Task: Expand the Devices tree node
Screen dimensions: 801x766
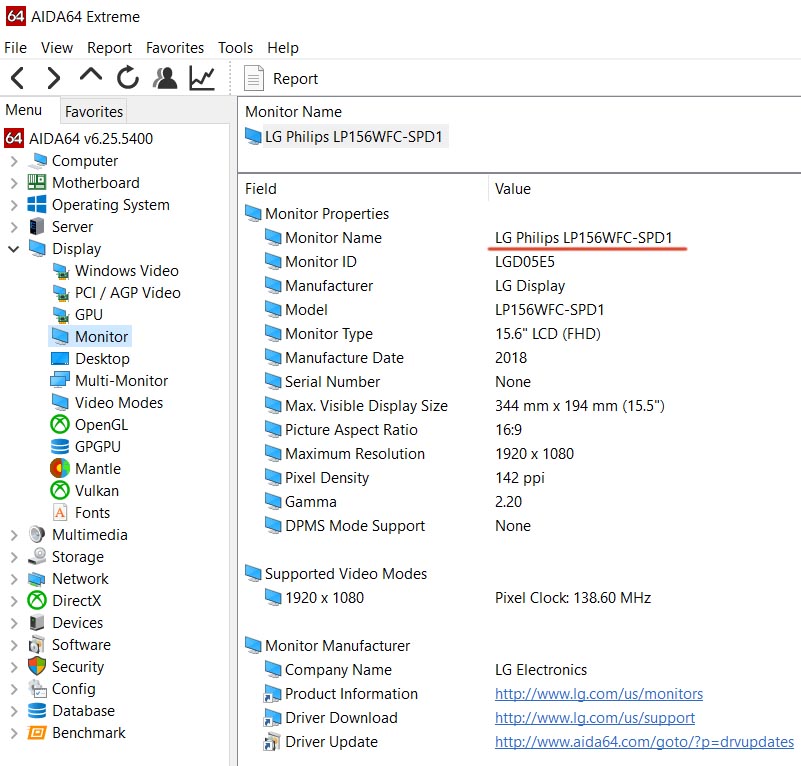Action: point(14,623)
